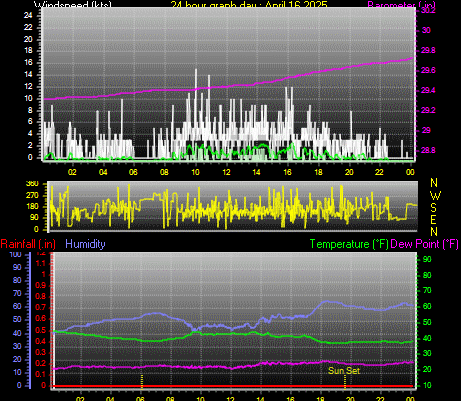Click the 16 hour tick on wind graph
This screenshot has width=461, height=401.
click(287, 172)
